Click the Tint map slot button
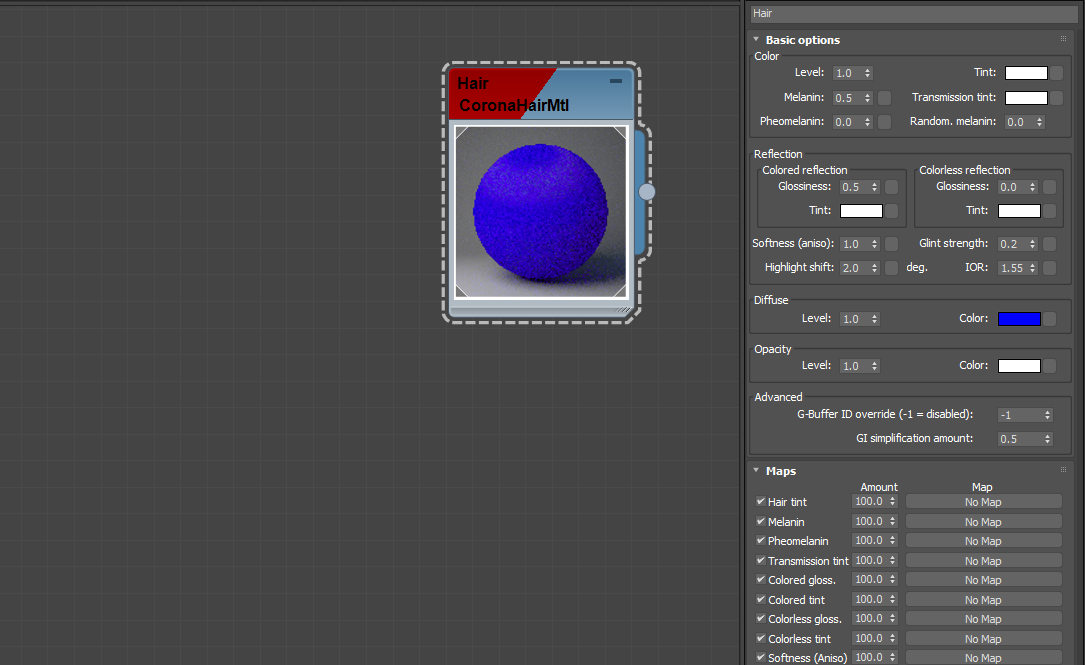 1057,73
